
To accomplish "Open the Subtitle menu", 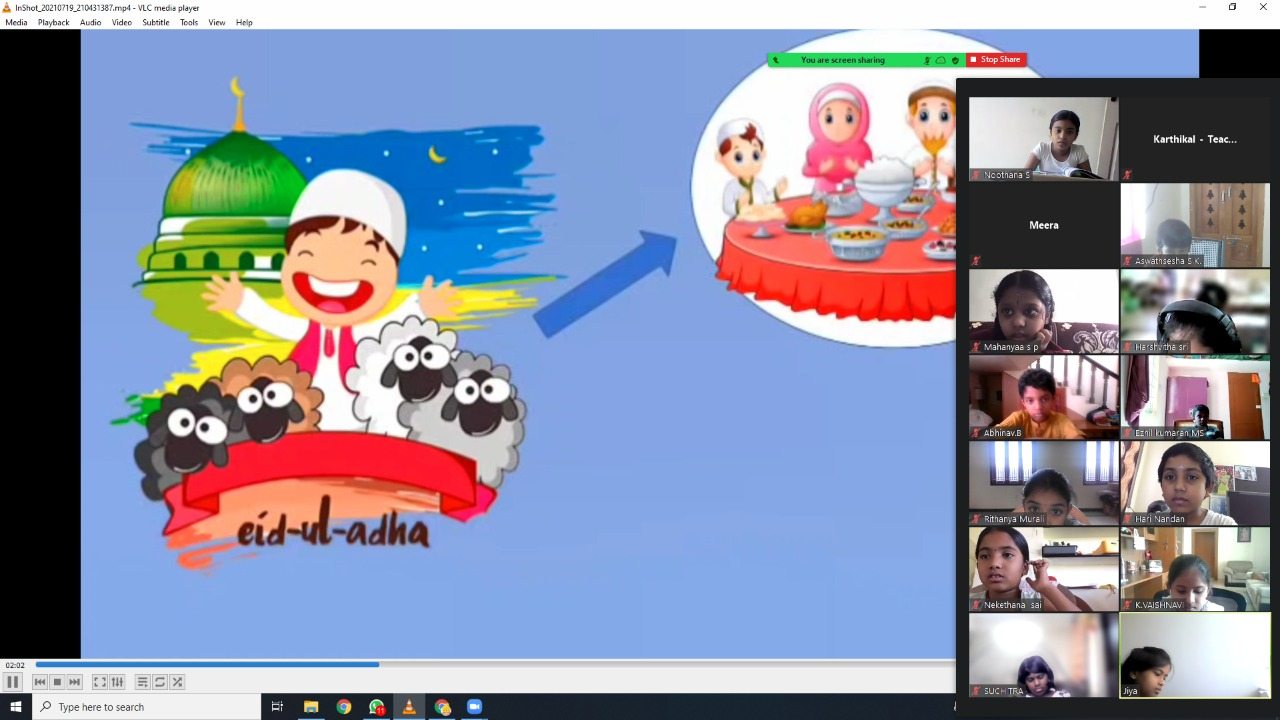I will tap(156, 22).
